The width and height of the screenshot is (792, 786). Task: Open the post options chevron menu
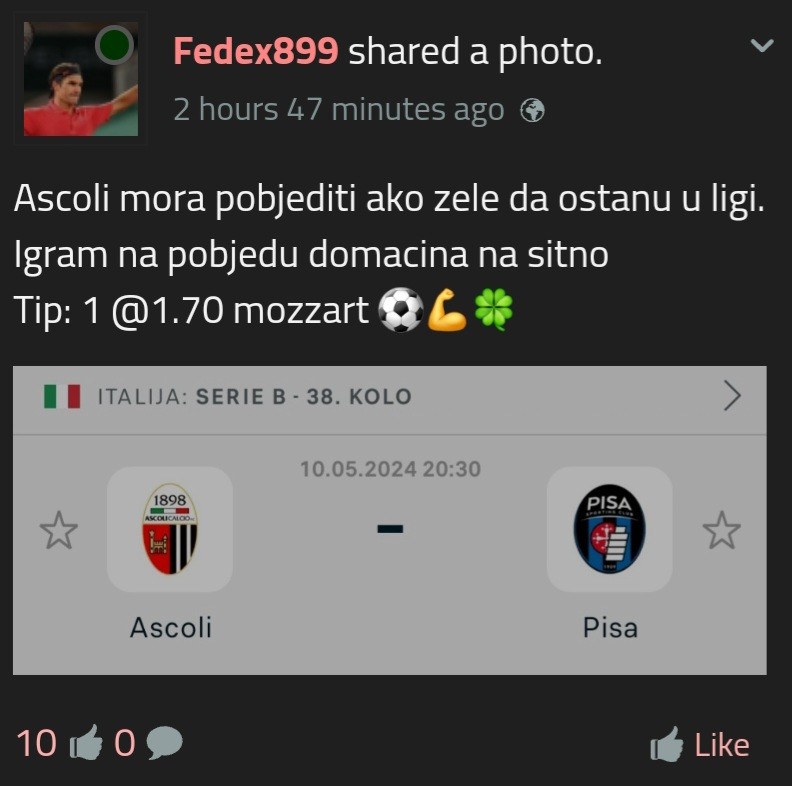pos(762,45)
